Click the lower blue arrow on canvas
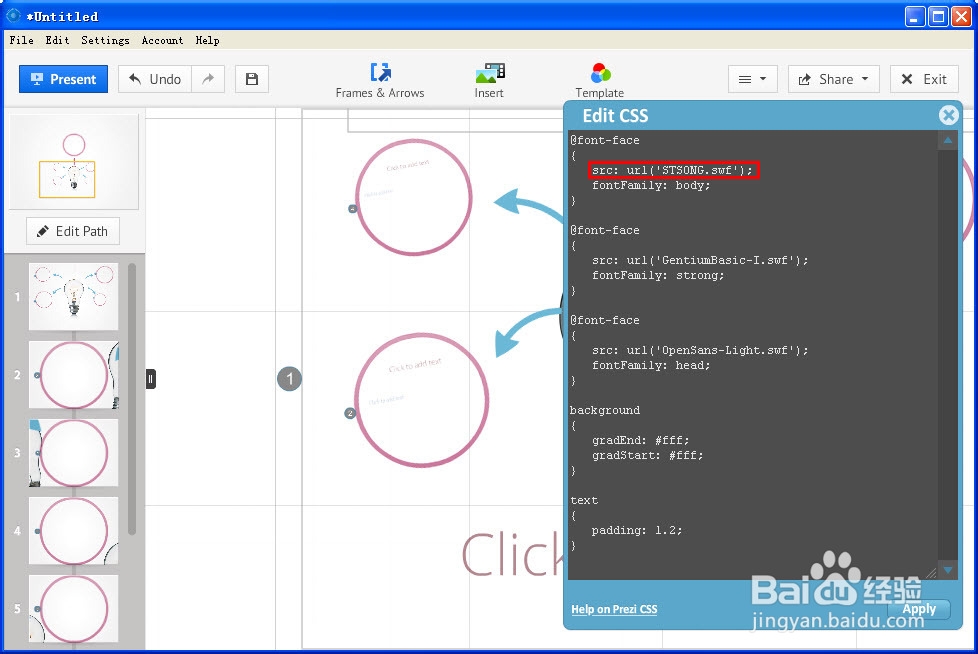978x654 pixels. coord(528,332)
